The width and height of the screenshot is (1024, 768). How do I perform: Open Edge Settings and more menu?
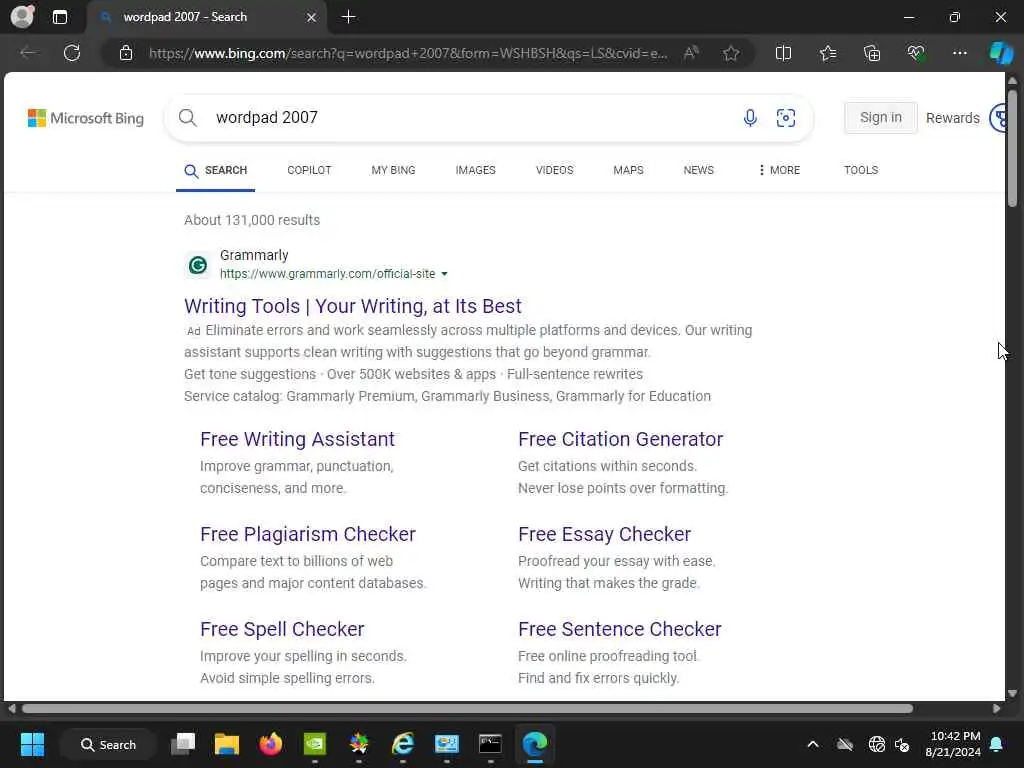959,53
